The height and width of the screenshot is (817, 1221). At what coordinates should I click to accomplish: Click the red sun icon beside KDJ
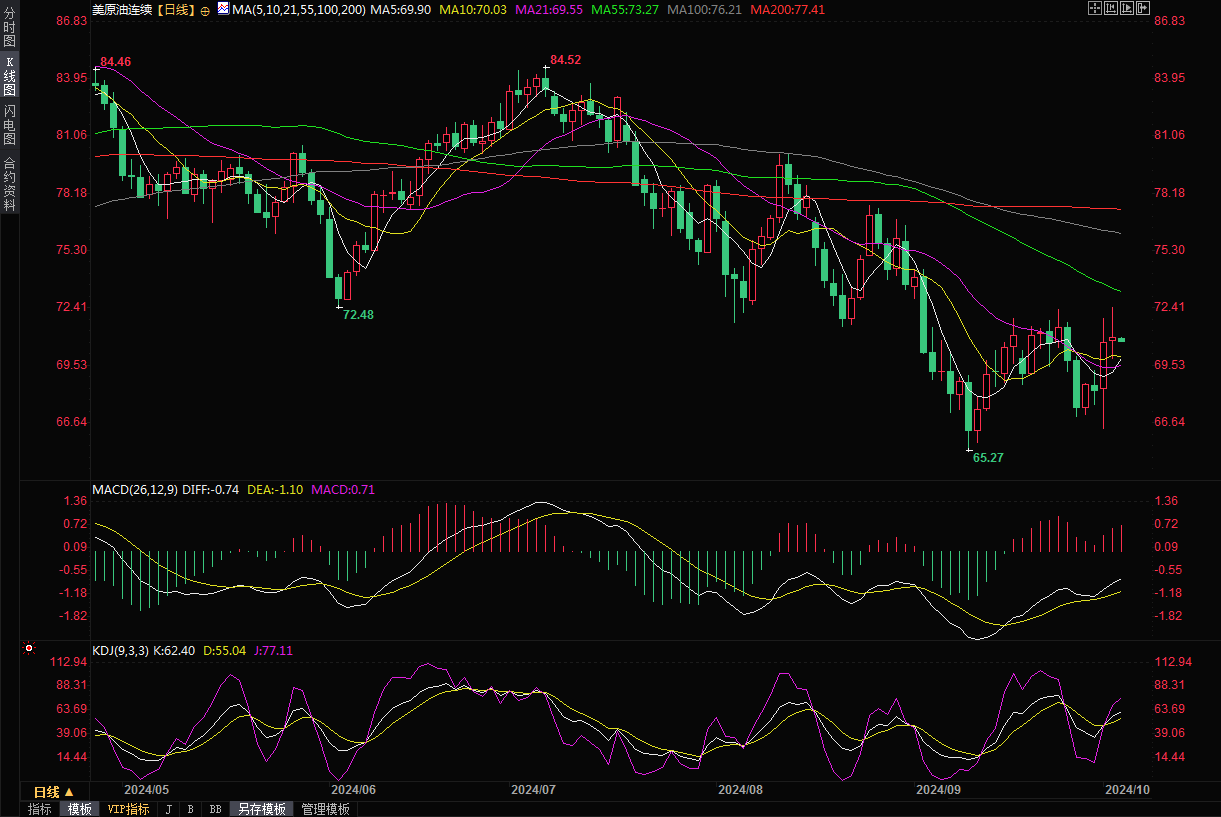point(27,649)
